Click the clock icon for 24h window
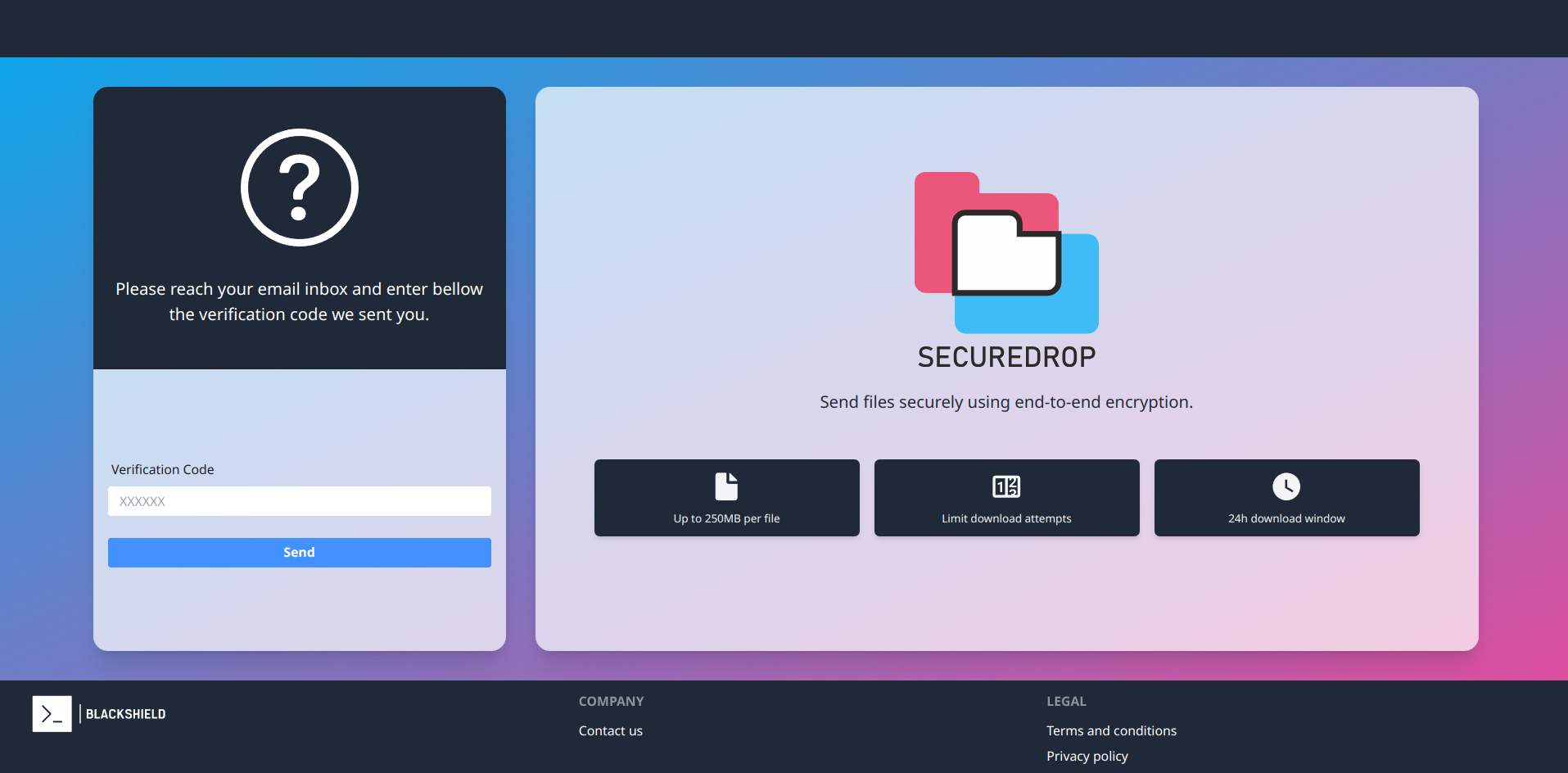 click(x=1286, y=486)
